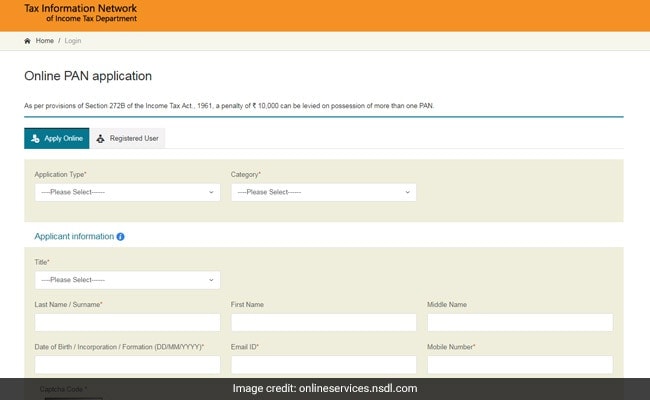
Task: Click the Login breadcrumb text
Action: tap(72, 41)
